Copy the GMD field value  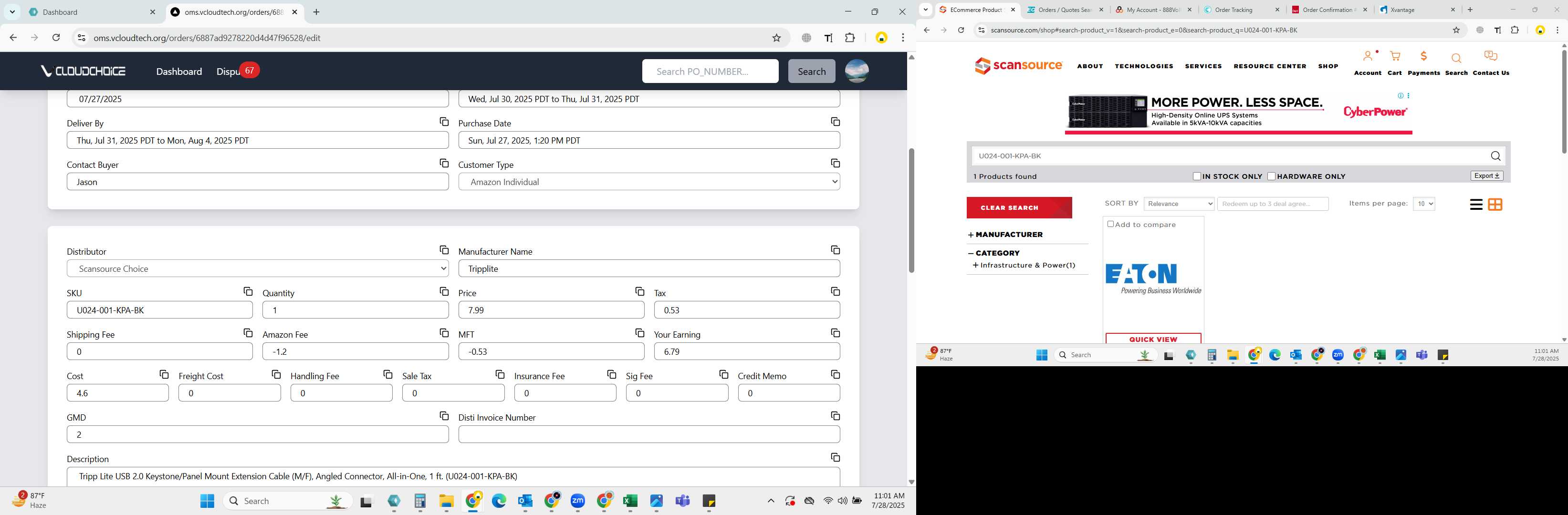(444, 415)
